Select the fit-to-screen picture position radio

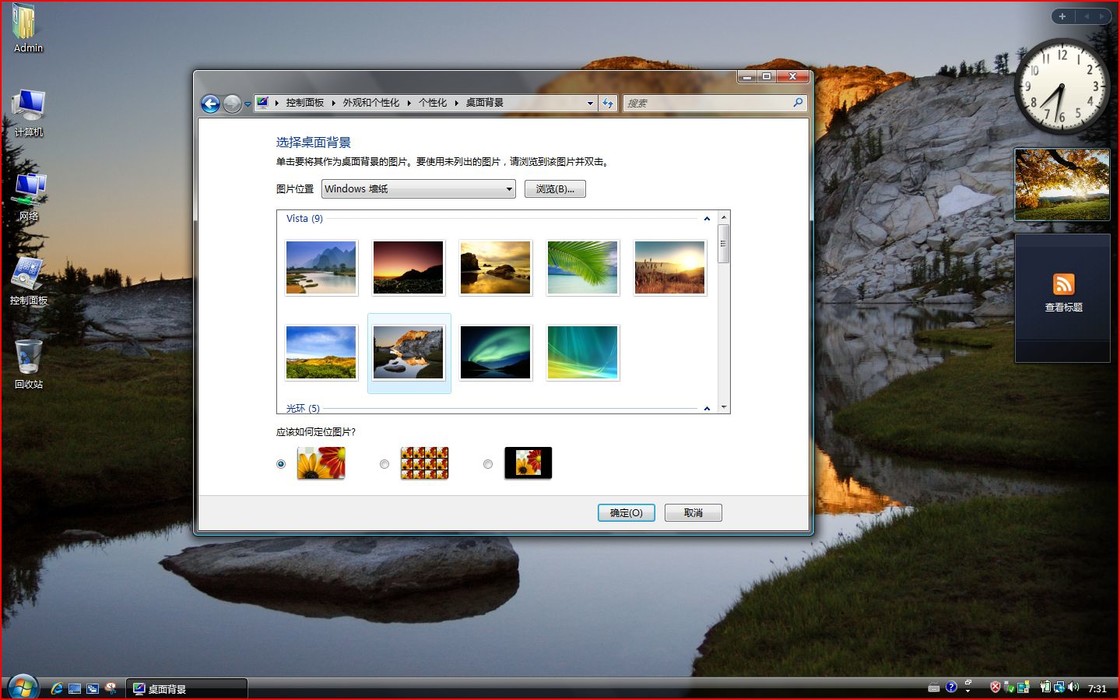281,464
